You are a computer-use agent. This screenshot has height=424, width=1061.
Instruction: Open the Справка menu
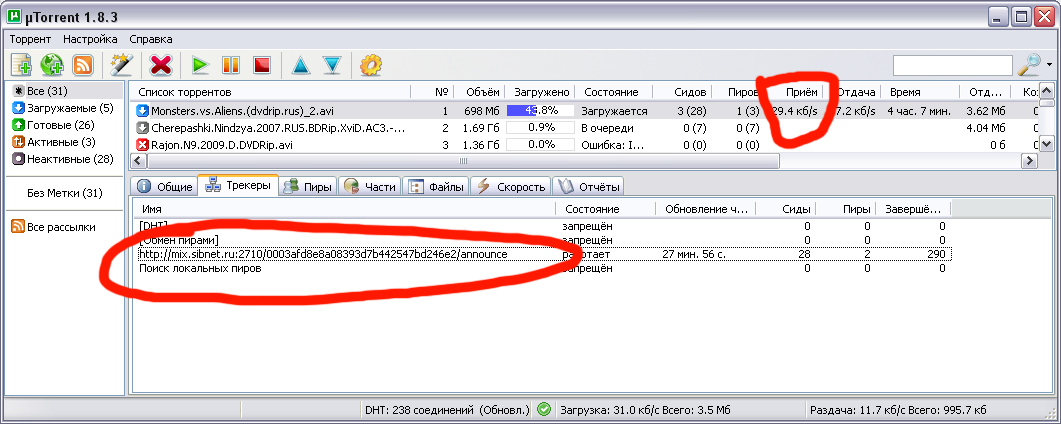[x=150, y=39]
